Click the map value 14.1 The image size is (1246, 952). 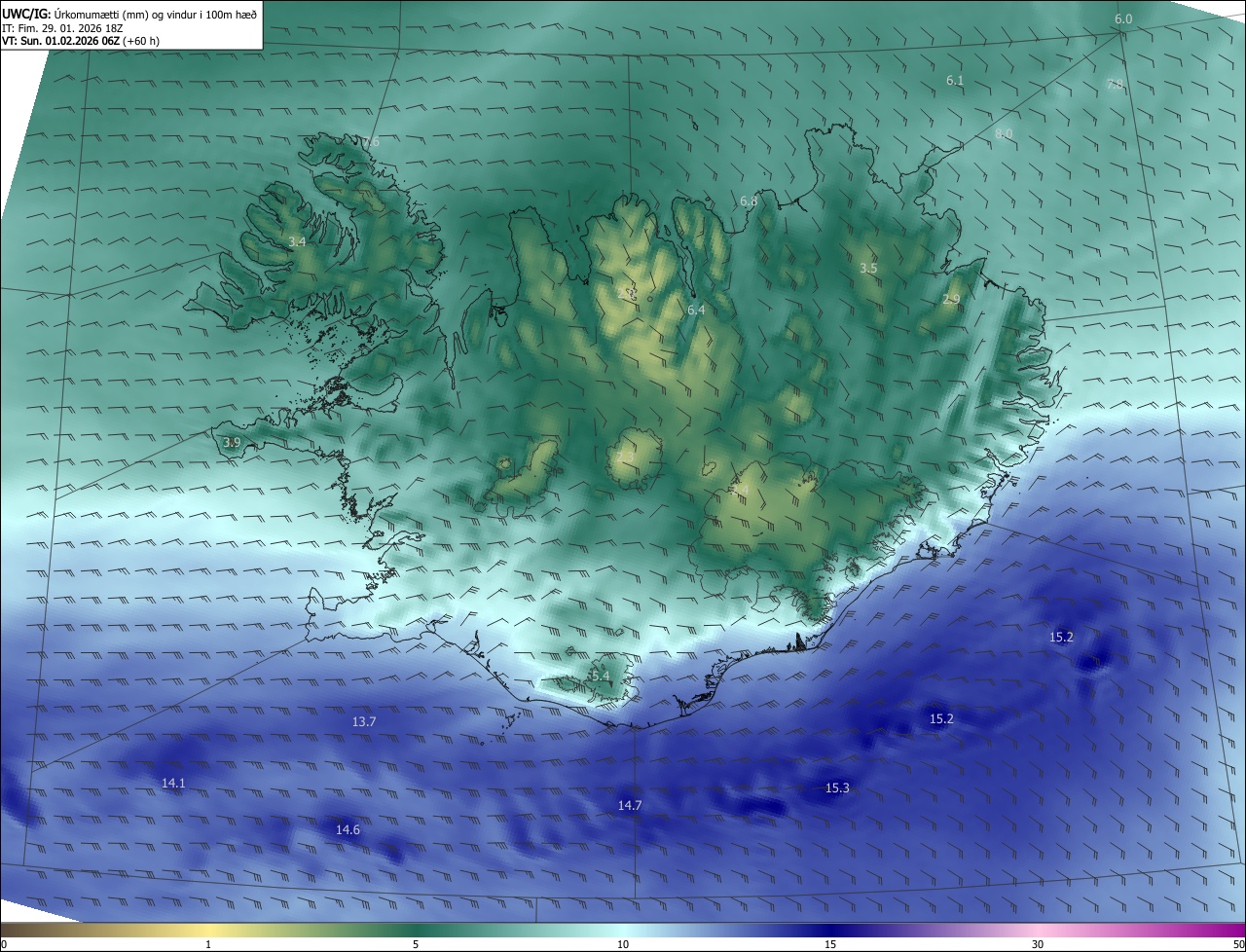tap(173, 783)
